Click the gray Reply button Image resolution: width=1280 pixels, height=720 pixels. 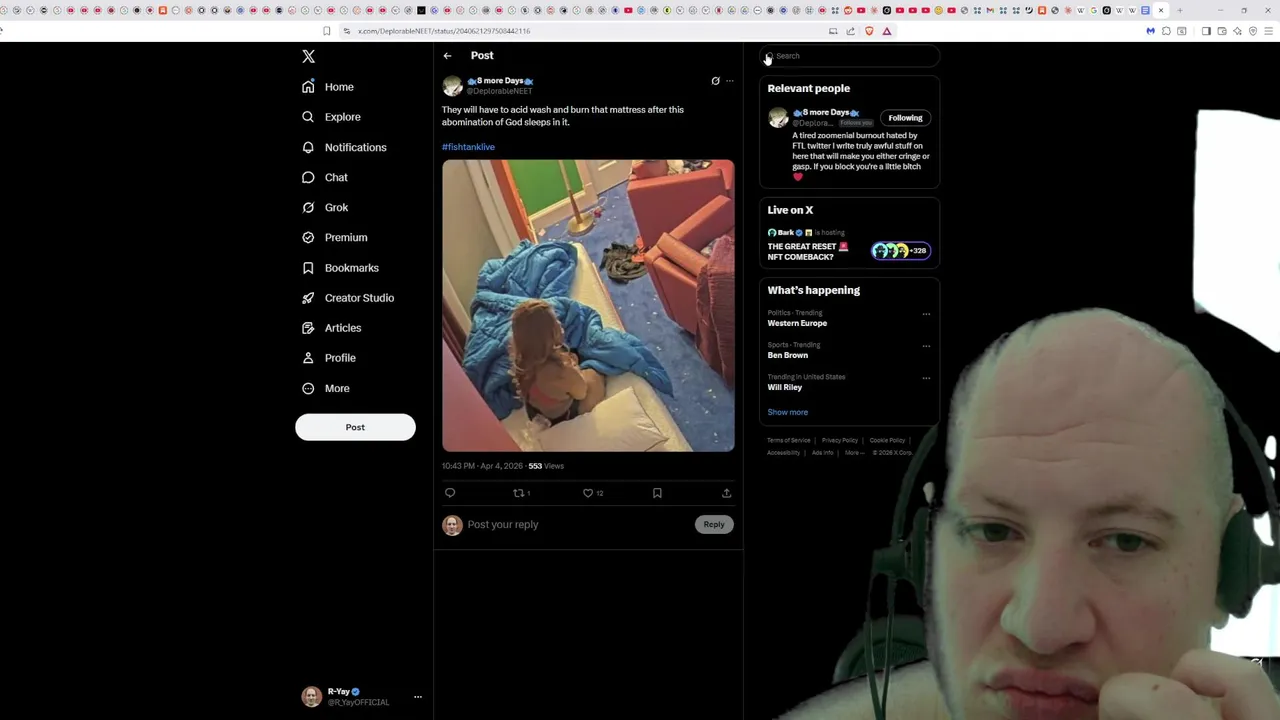(713, 524)
